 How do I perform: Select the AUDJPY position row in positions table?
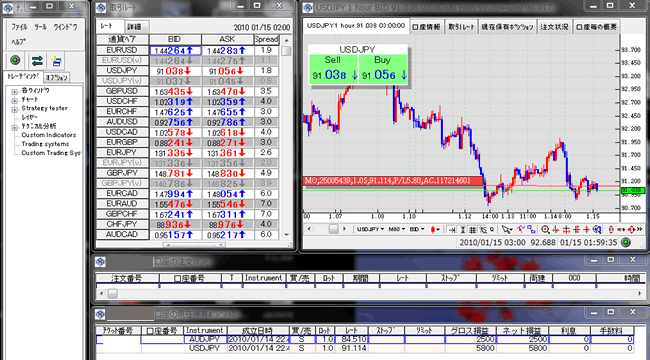(365, 339)
